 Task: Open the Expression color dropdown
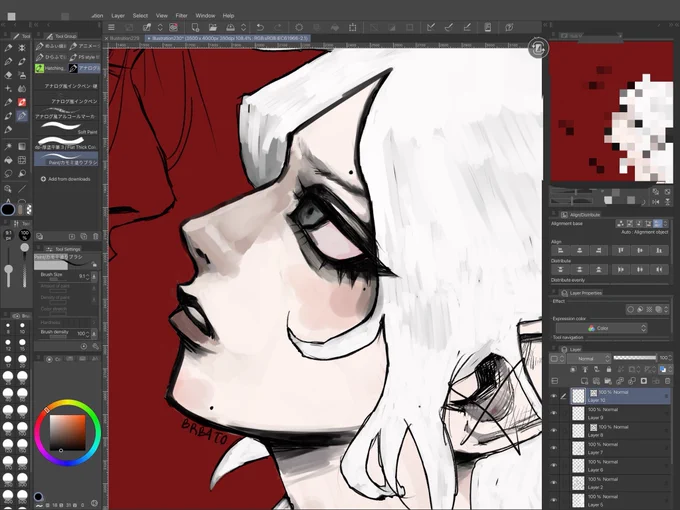(602, 328)
